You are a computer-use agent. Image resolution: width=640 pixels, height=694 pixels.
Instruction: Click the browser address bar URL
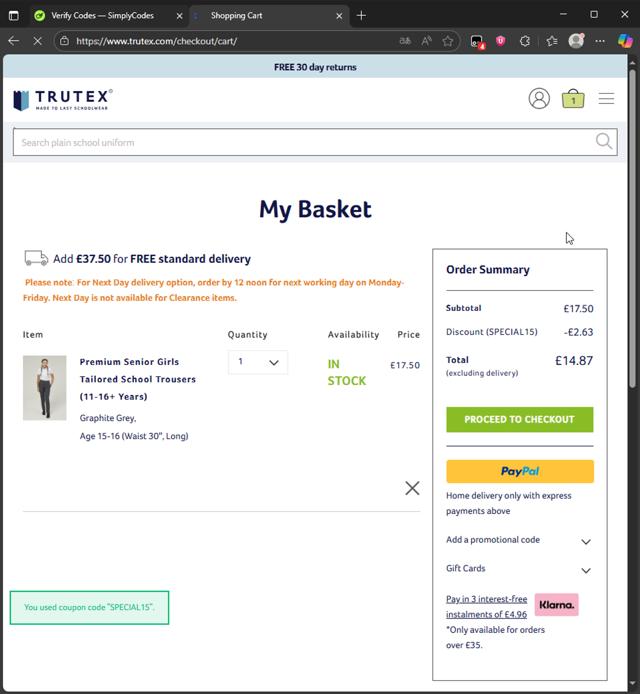click(x=156, y=41)
